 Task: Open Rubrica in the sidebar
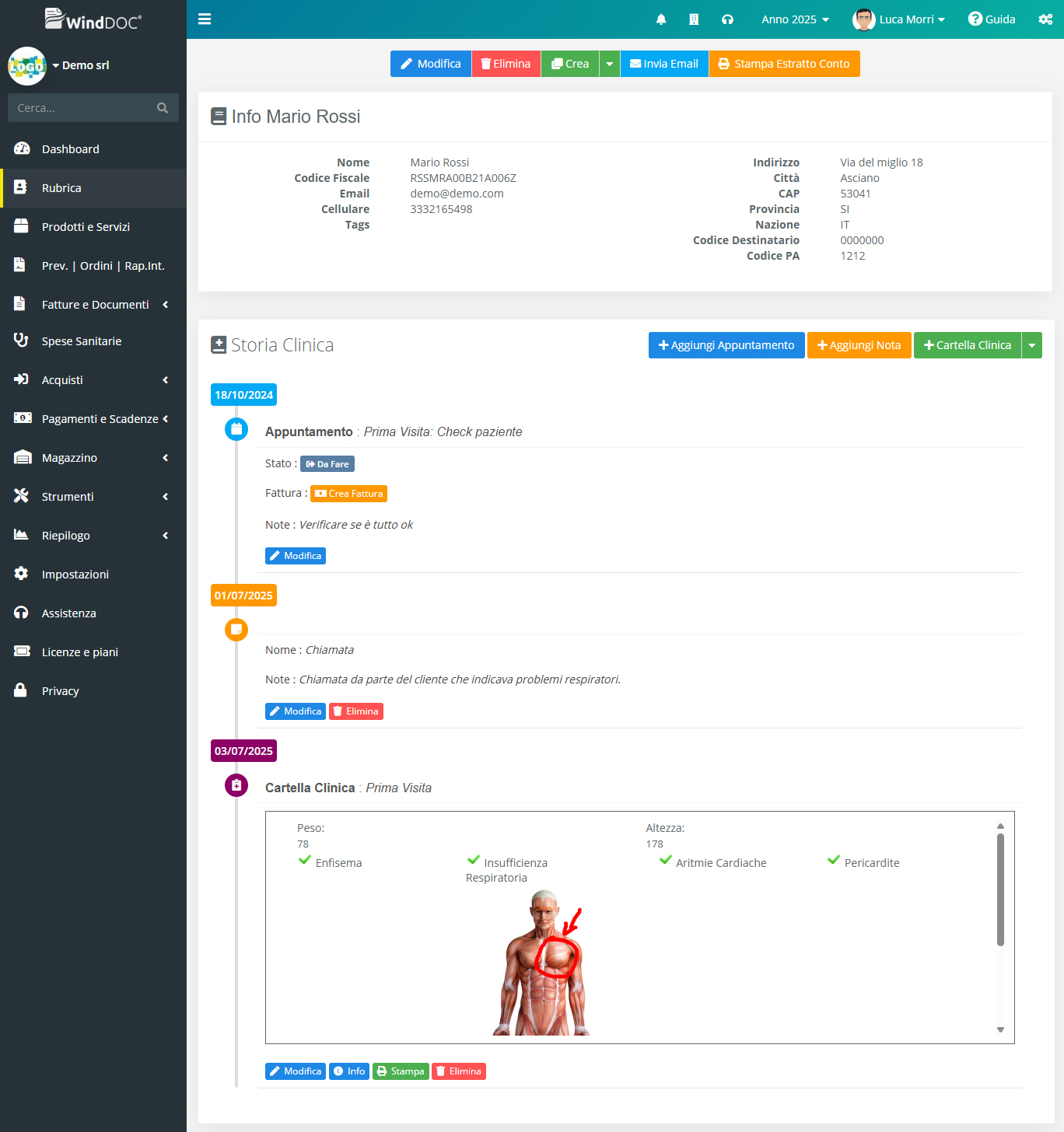93,188
